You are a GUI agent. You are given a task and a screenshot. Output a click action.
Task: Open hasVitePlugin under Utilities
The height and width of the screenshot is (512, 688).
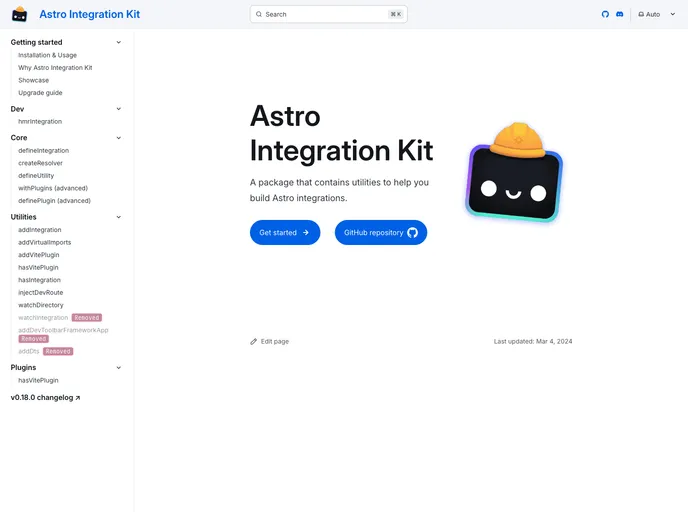point(38,267)
